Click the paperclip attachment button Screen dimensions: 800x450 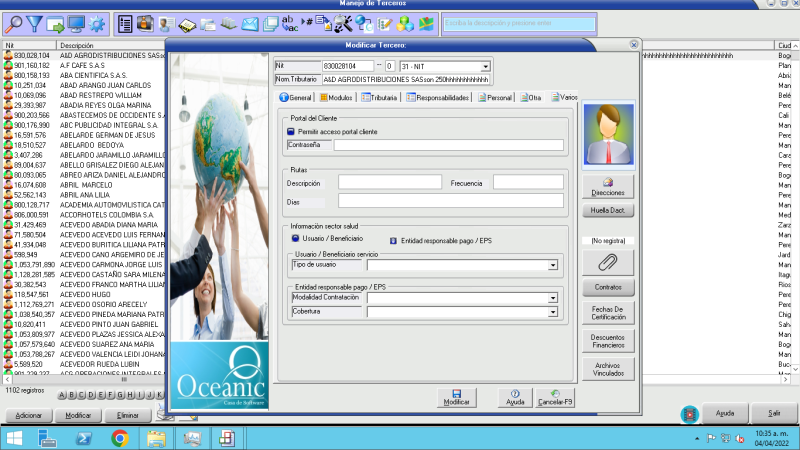coord(608,262)
